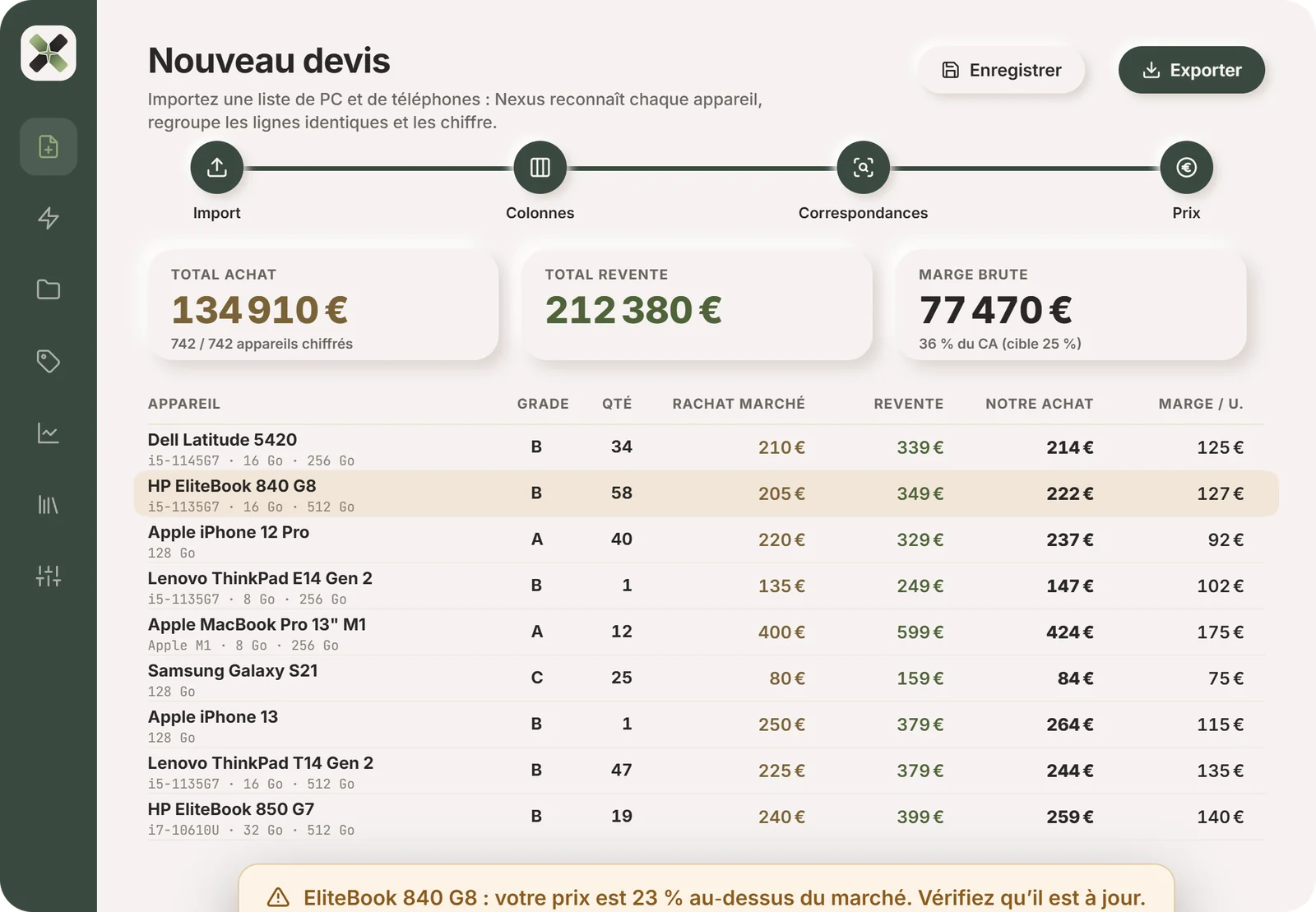This screenshot has height=912, width=1316.
Task: Click the 159 € resale value for Galaxy S21
Action: click(x=920, y=678)
